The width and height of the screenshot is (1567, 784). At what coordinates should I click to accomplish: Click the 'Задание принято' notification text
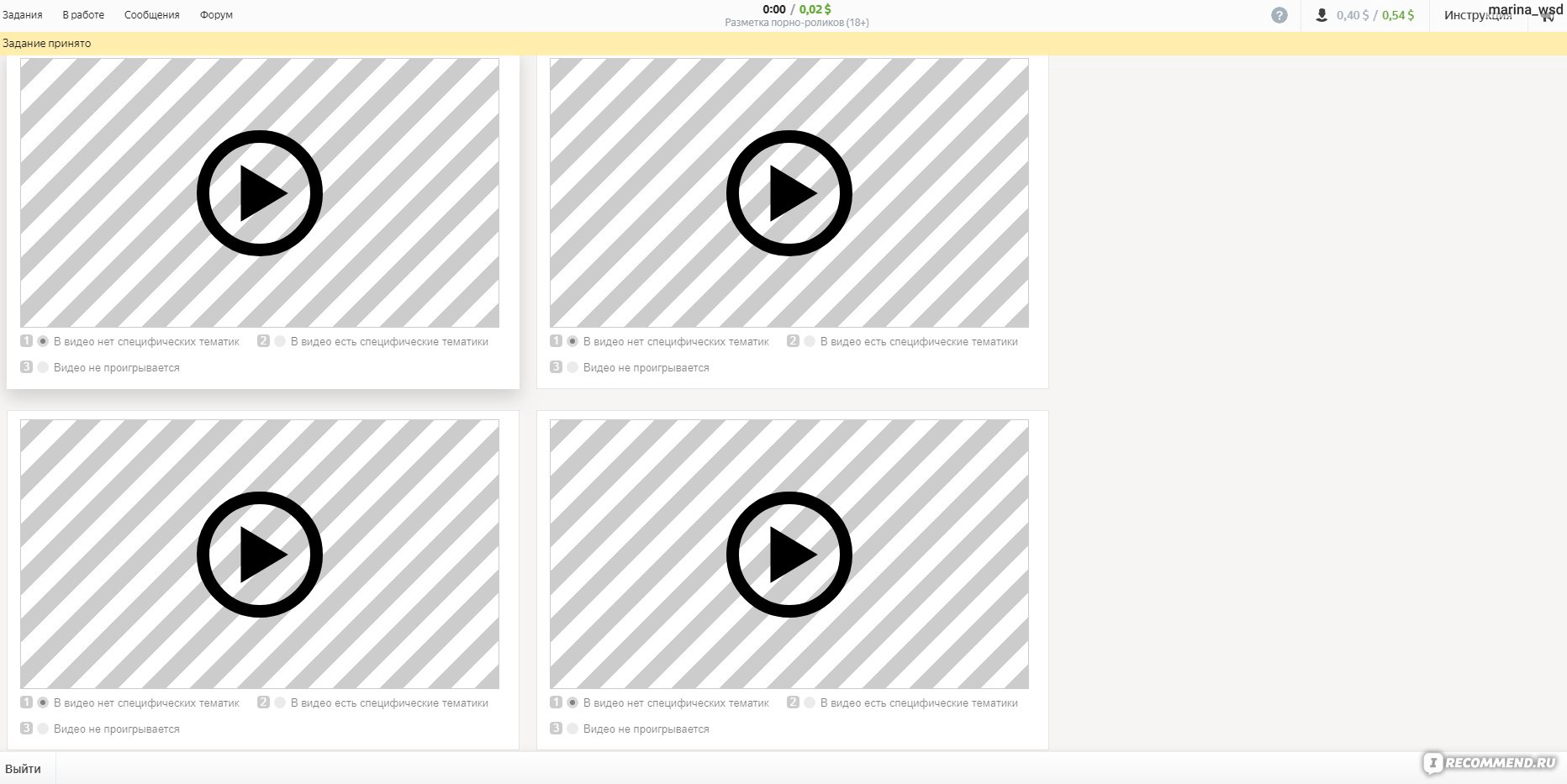pos(47,44)
